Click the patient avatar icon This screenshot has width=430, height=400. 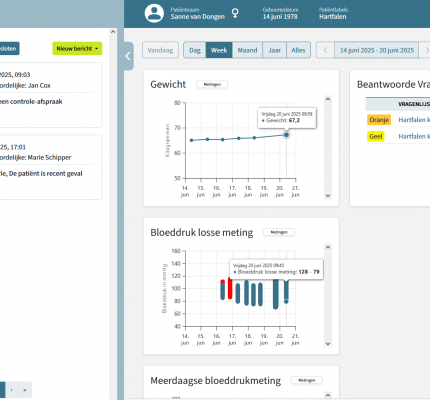pyautogui.click(x=154, y=13)
